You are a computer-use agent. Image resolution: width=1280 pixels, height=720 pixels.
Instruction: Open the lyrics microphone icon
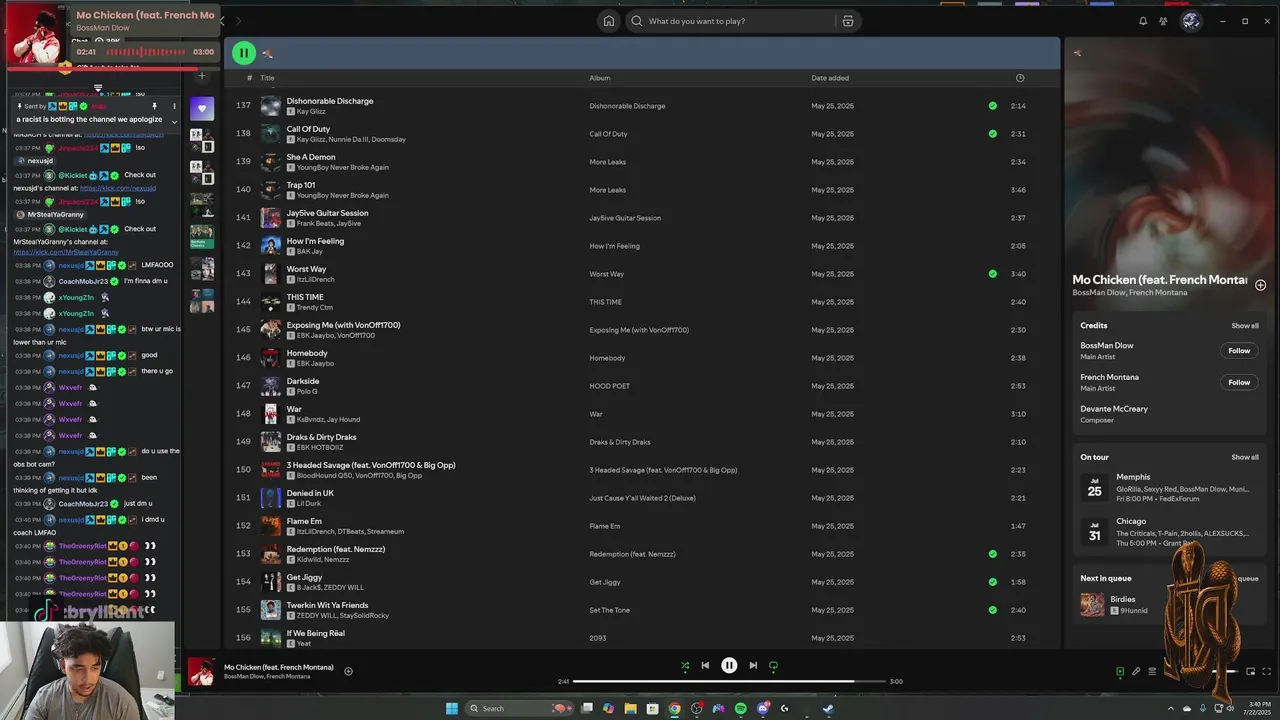coord(1136,672)
